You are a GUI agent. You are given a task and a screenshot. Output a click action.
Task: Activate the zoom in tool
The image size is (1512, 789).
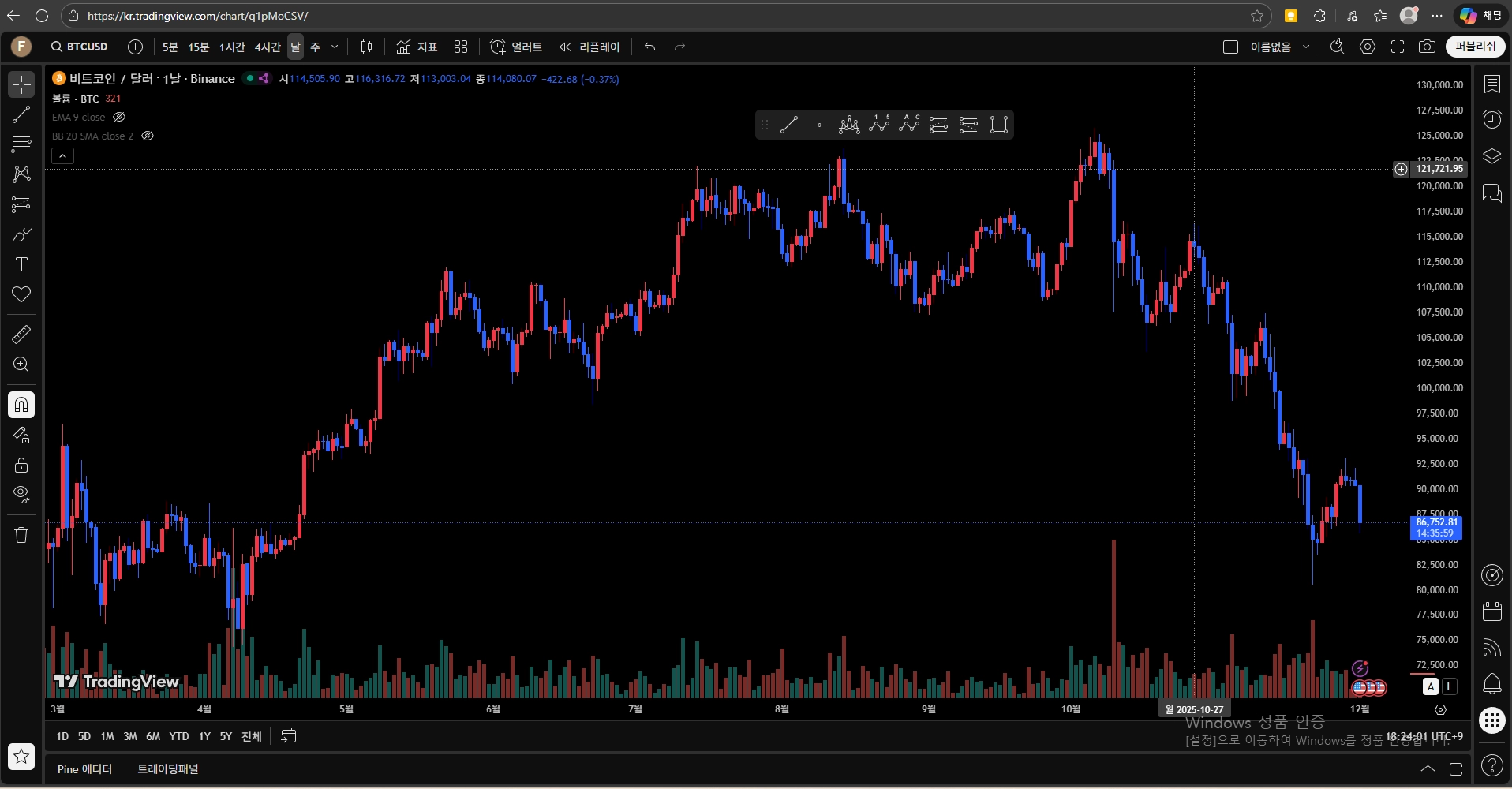point(21,365)
